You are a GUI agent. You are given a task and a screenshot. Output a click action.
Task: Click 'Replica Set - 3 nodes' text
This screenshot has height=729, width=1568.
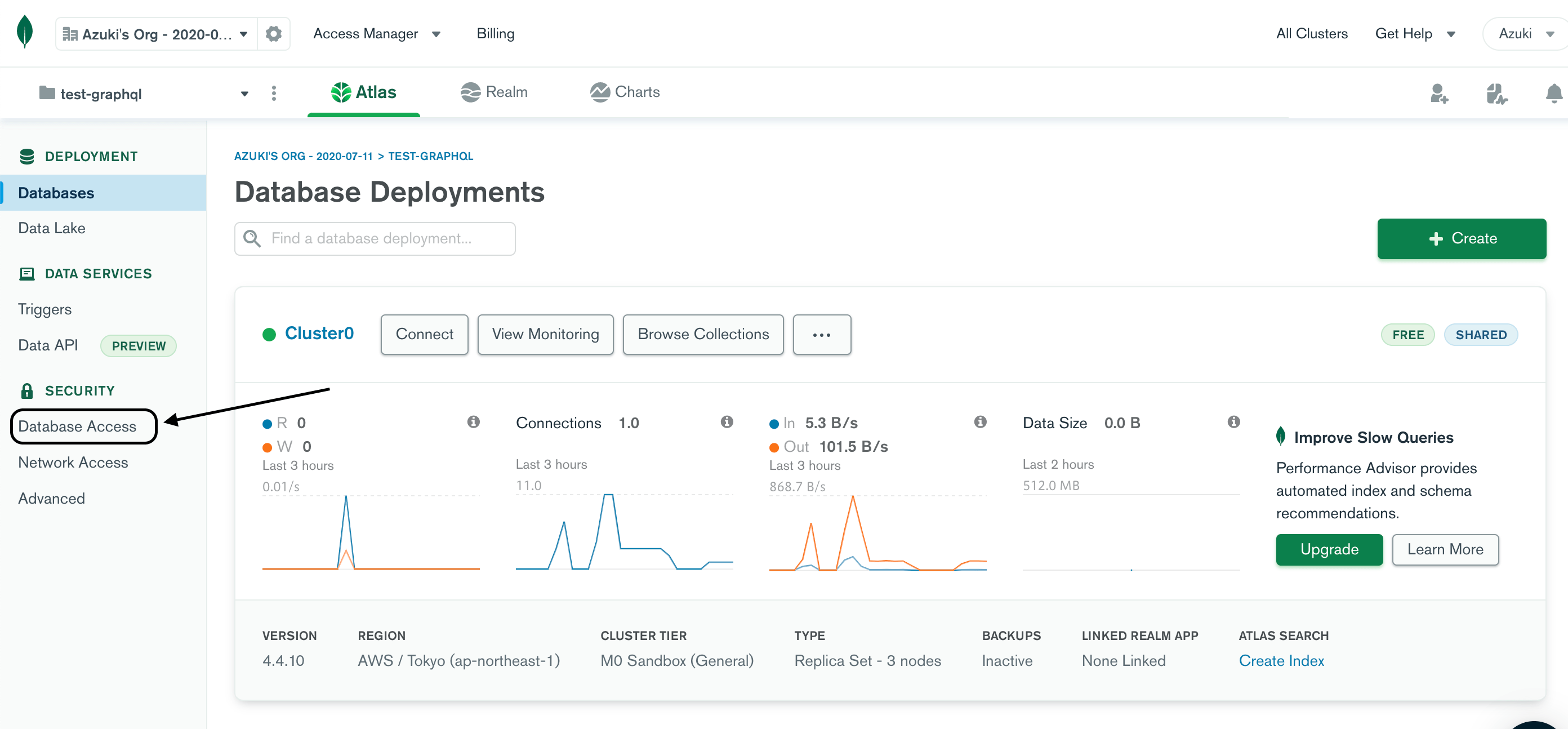(867, 661)
